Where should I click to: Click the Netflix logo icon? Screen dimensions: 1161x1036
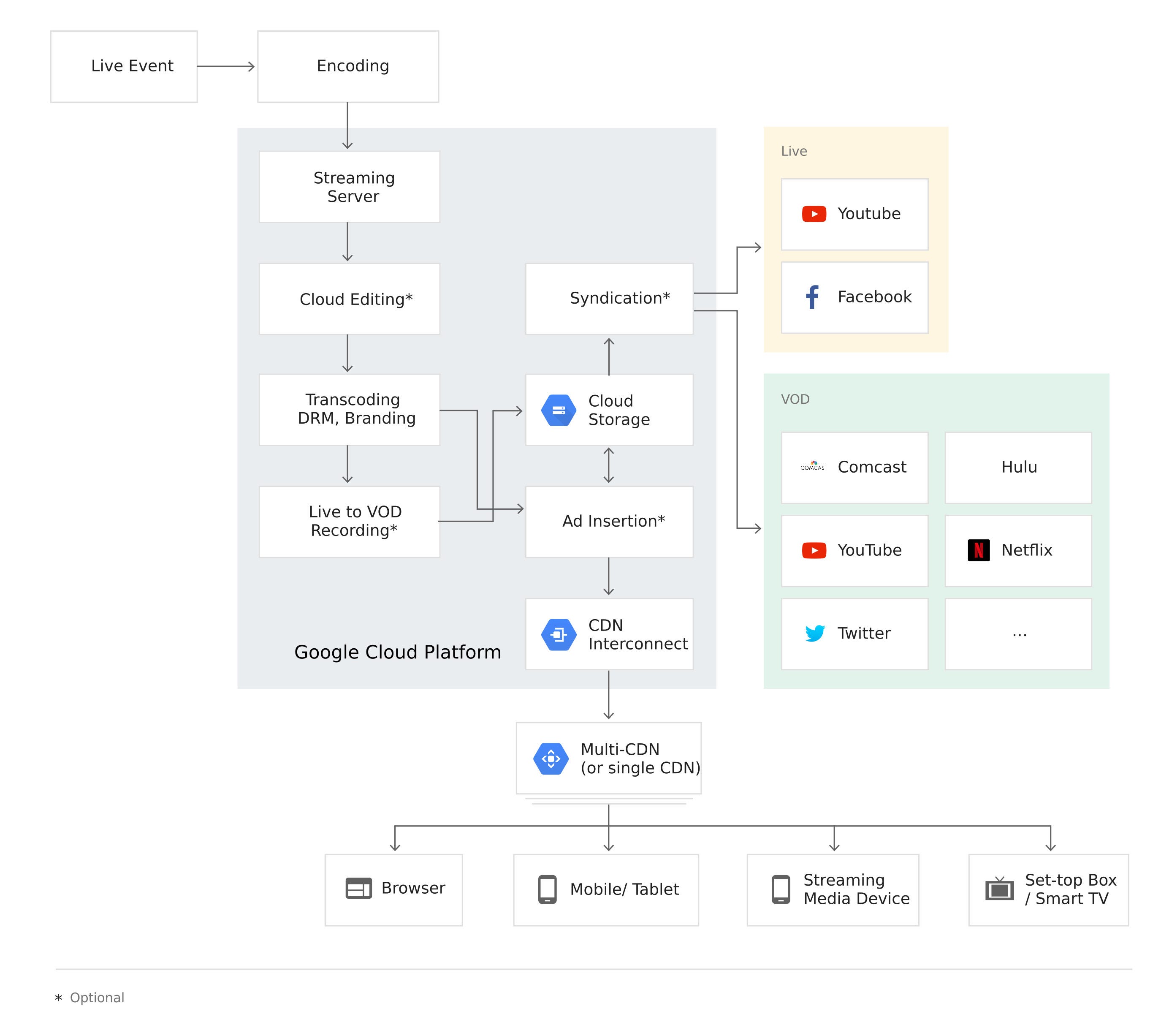[x=978, y=550]
